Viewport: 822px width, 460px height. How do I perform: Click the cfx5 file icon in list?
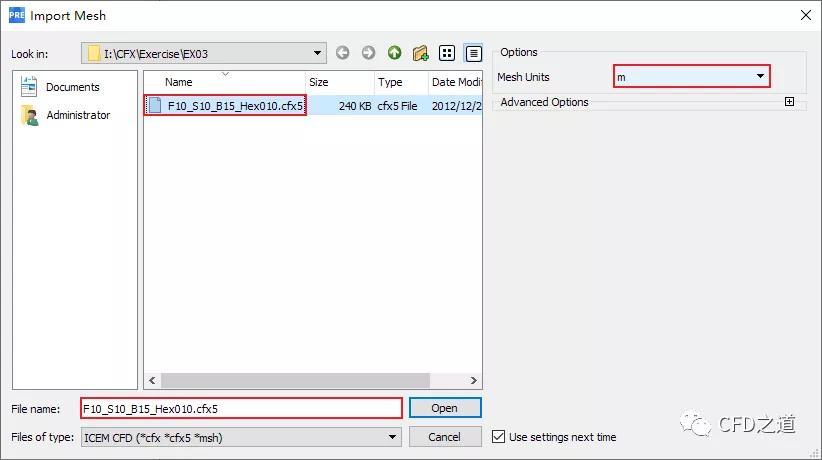pos(155,105)
